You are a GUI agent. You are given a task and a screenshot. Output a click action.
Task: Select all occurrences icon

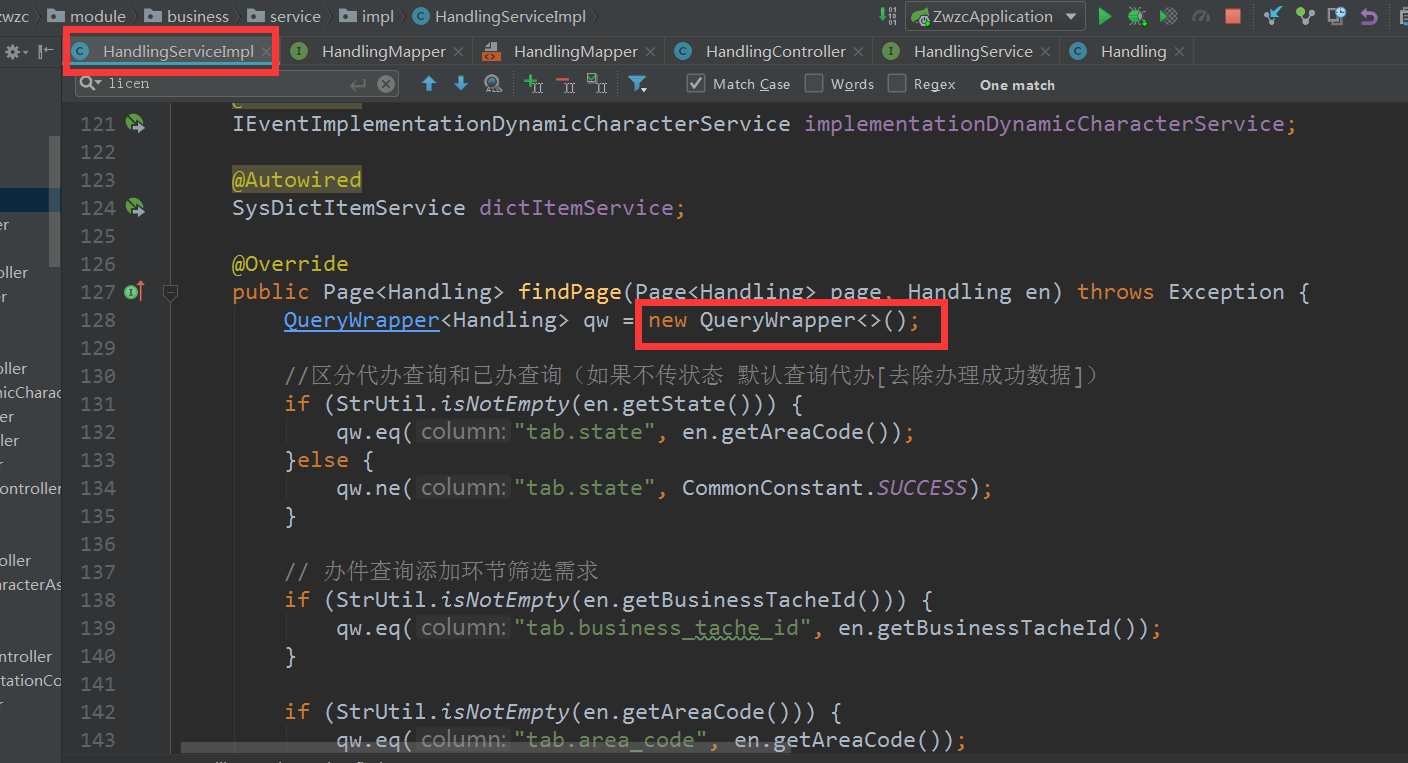click(x=597, y=84)
